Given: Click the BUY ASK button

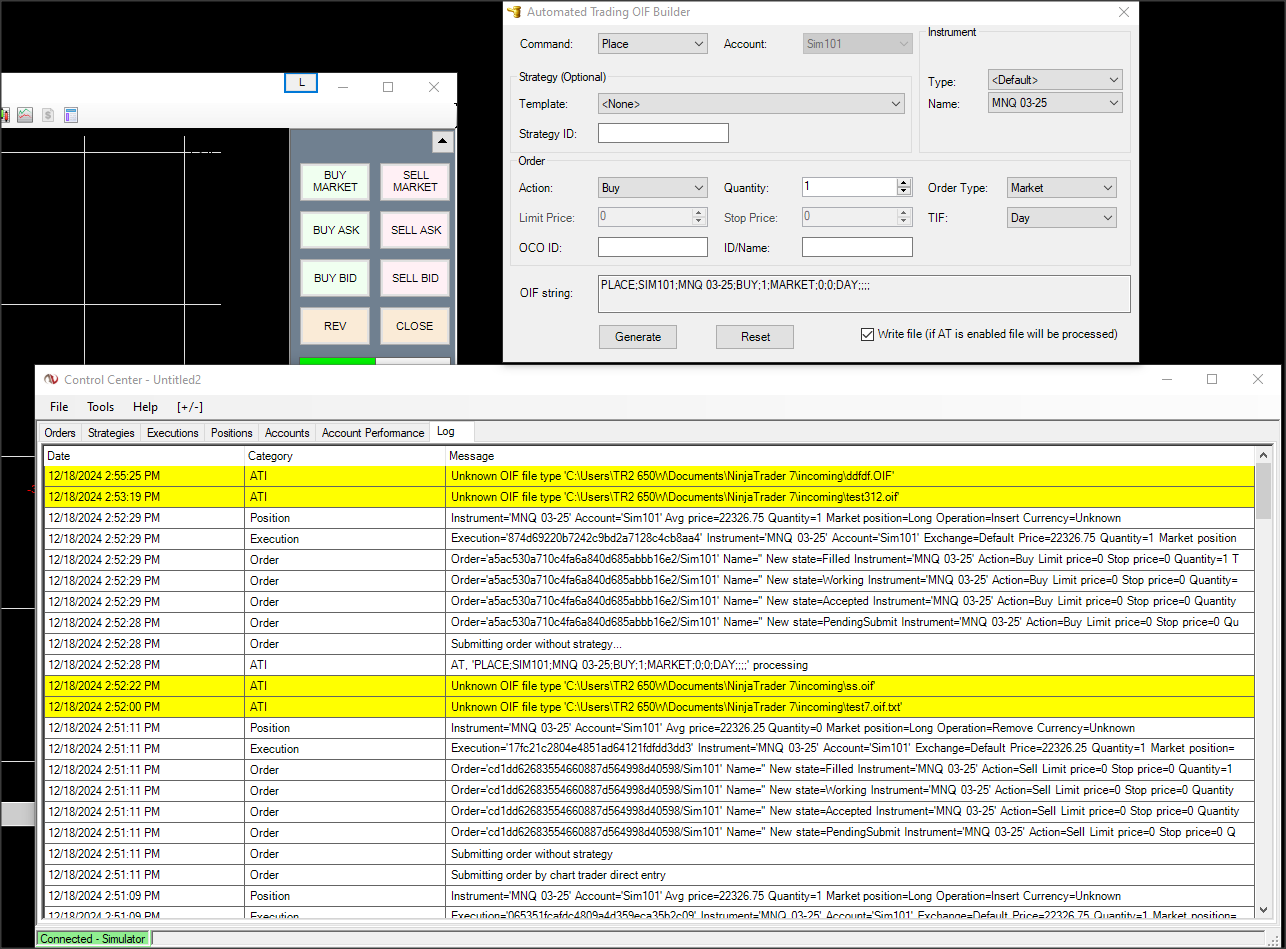Looking at the screenshot, I should (335, 230).
